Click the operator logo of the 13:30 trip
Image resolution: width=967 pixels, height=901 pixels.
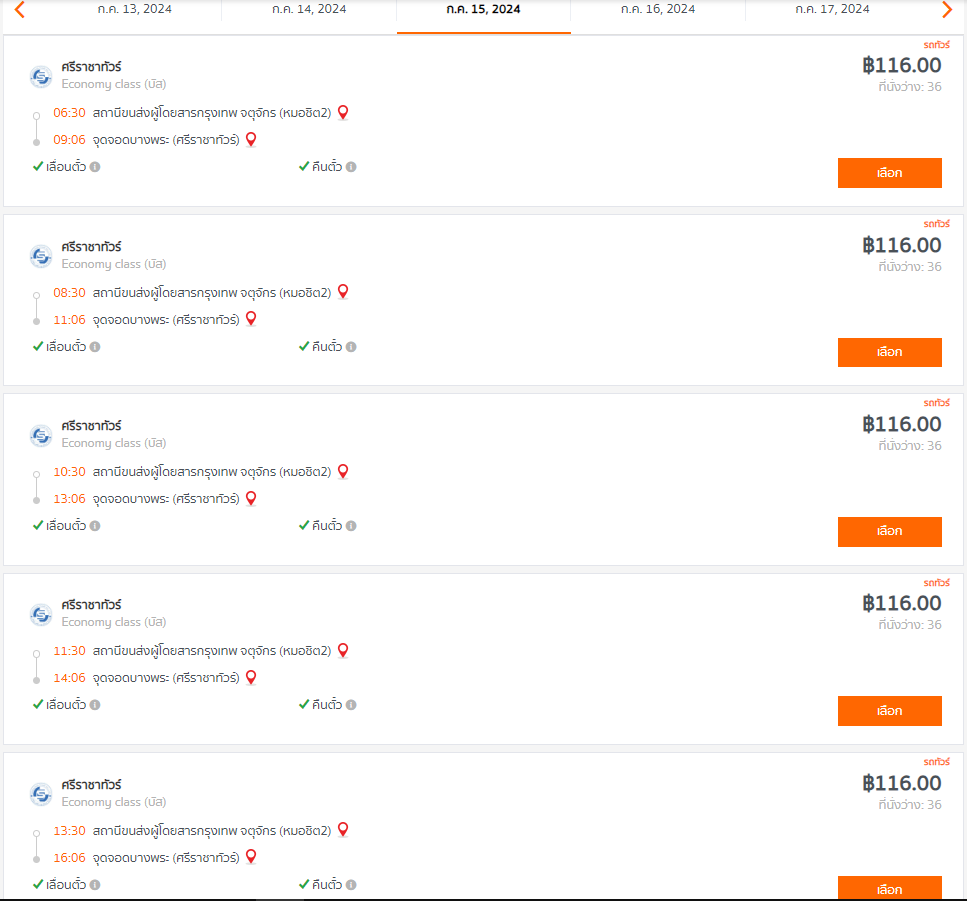pyautogui.click(x=41, y=794)
